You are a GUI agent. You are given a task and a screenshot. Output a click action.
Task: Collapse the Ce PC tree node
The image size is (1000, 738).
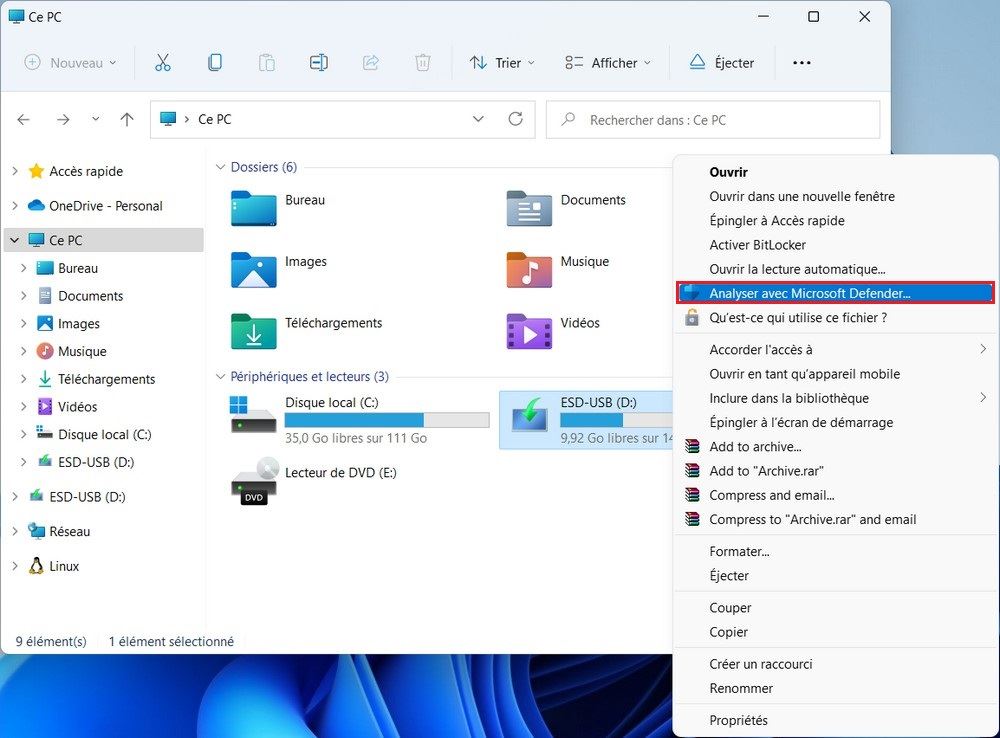(15, 240)
